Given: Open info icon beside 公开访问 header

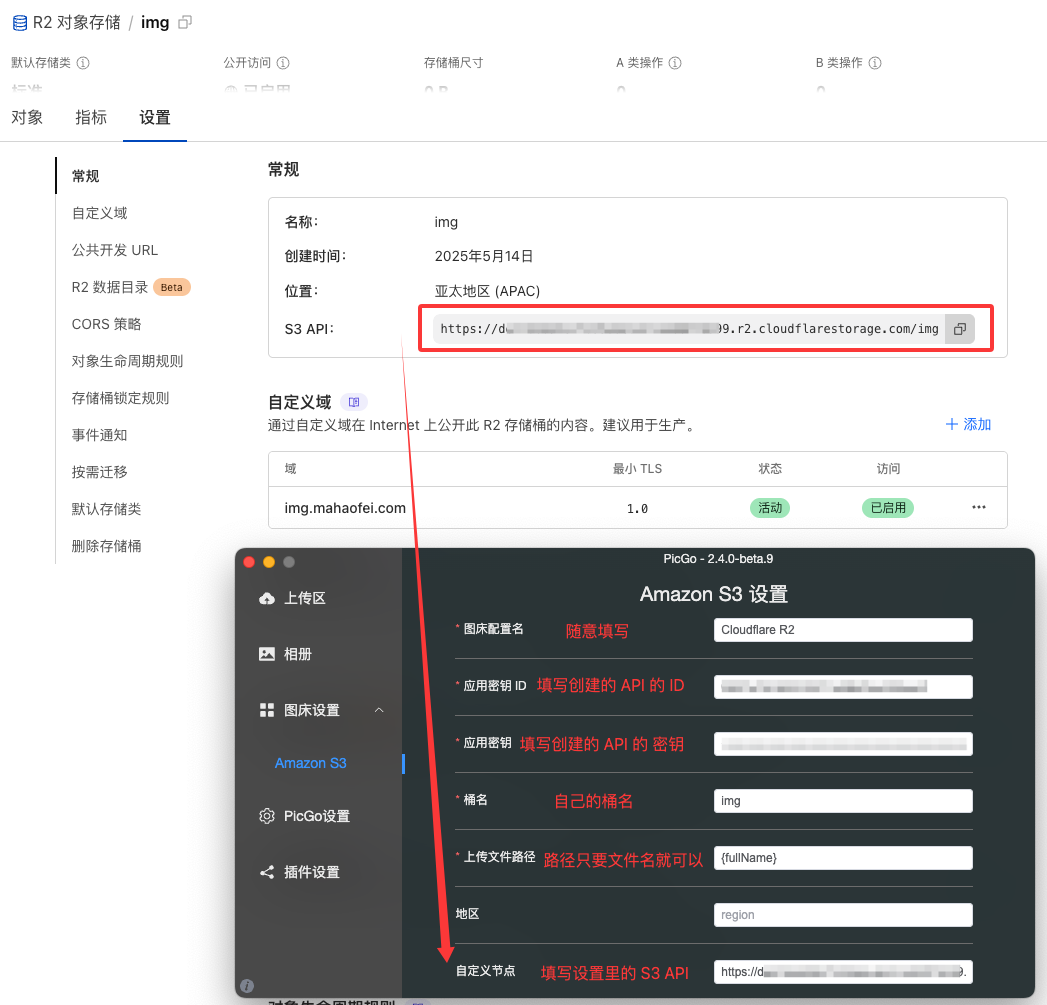Looking at the screenshot, I should pos(283,63).
